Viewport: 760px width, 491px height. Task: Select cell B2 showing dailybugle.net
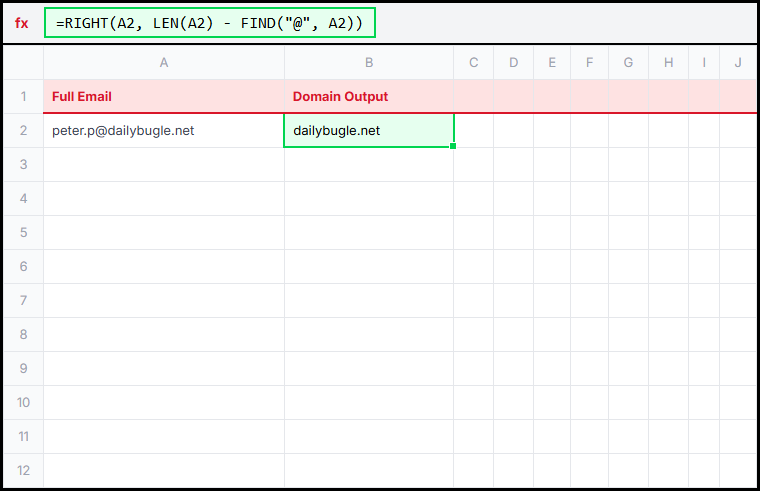(368, 130)
